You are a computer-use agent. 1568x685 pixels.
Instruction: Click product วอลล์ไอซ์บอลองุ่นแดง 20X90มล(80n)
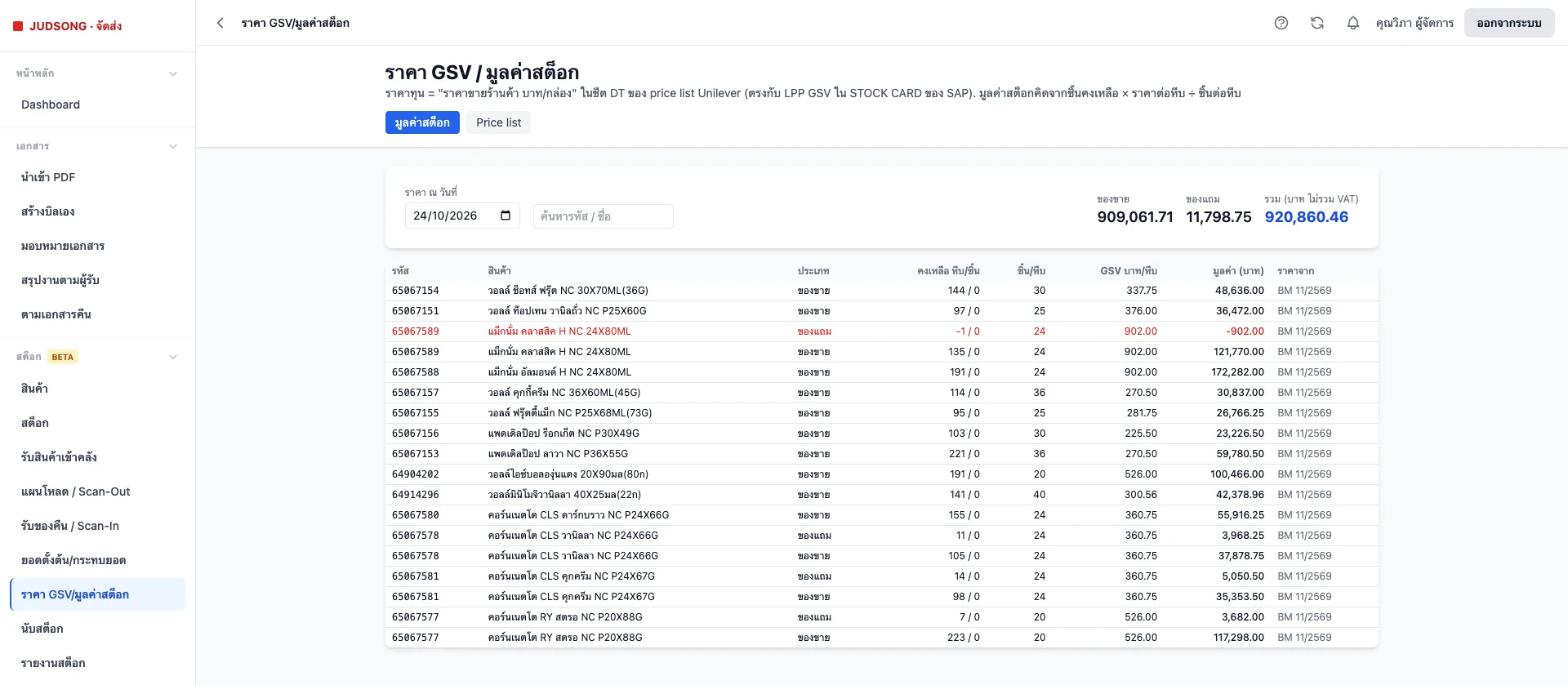[568, 474]
